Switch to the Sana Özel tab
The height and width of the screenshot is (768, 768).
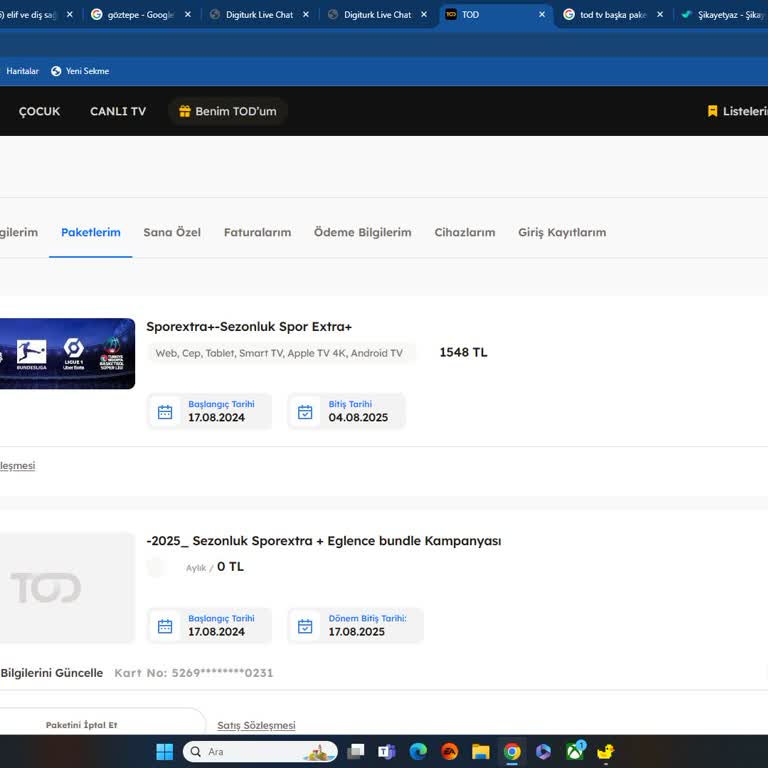[172, 232]
